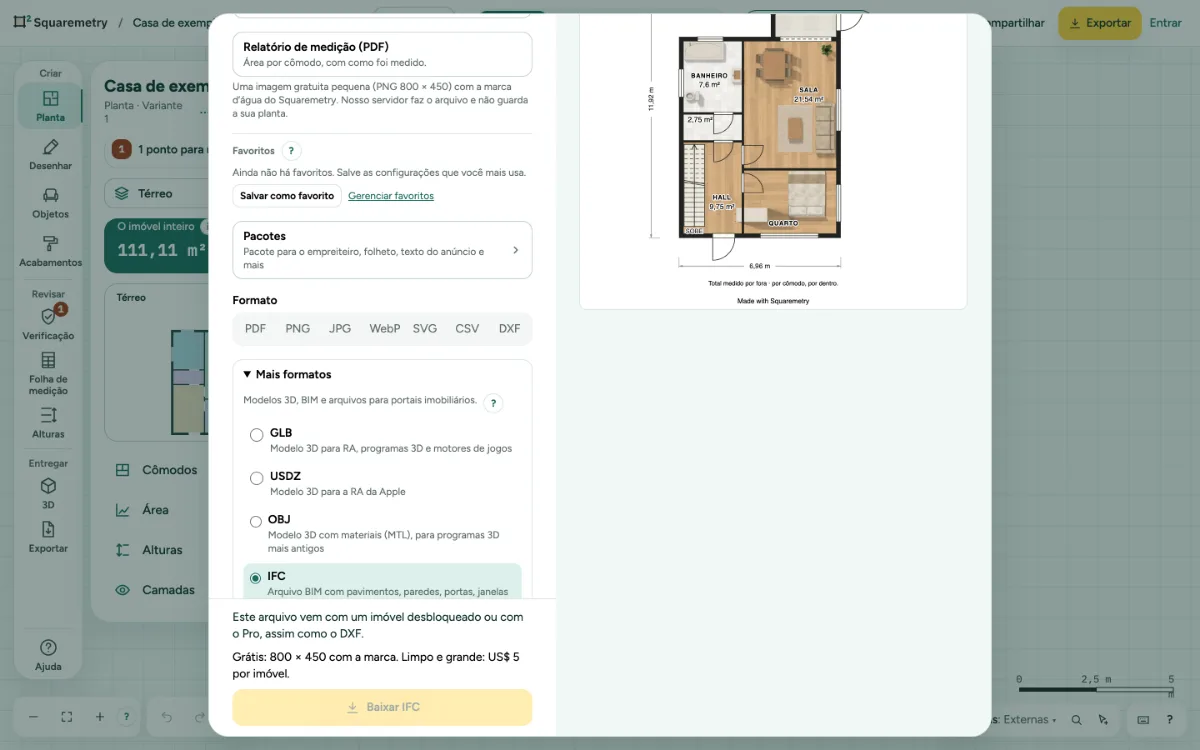Expand the Pacotes section
The height and width of the screenshot is (750, 1200).
(x=382, y=250)
